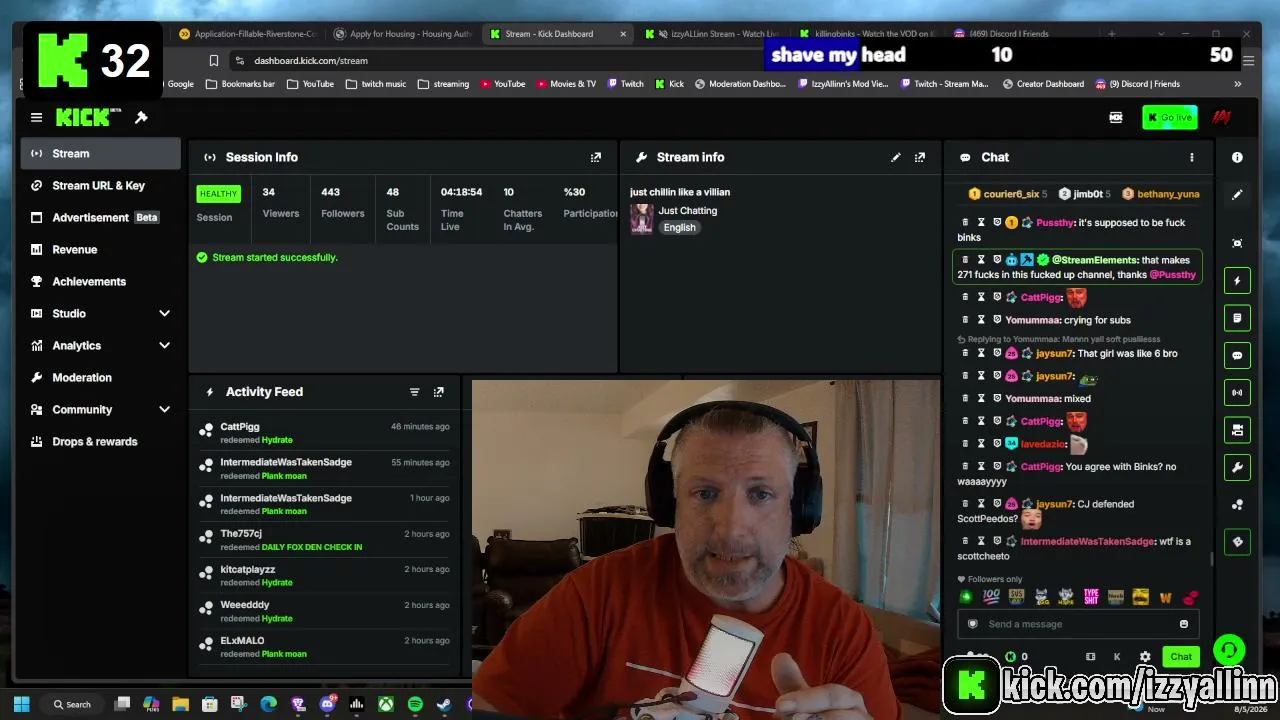This screenshot has width=1280, height=720.
Task: Open Steam from the taskbar
Action: (444, 704)
